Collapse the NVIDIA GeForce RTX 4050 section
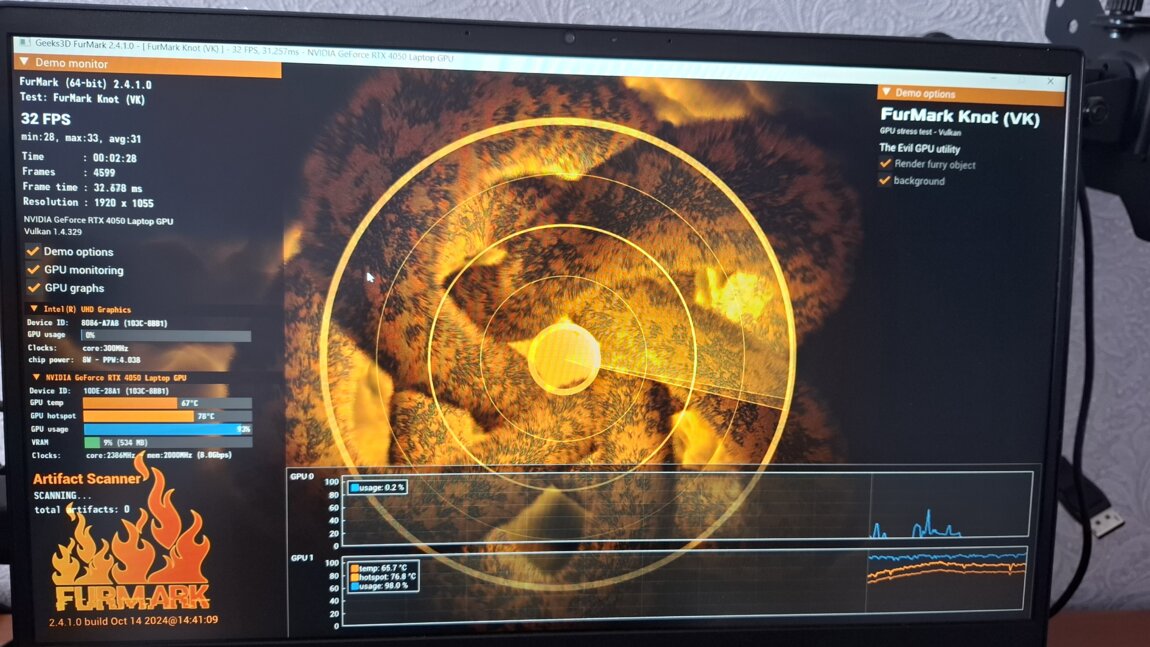 tap(37, 378)
